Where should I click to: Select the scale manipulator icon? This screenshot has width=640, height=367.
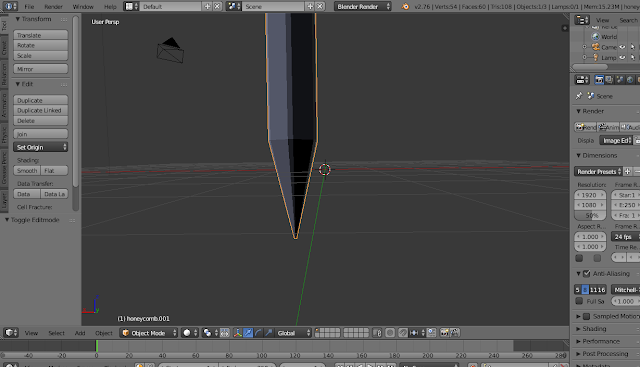(x=268, y=333)
